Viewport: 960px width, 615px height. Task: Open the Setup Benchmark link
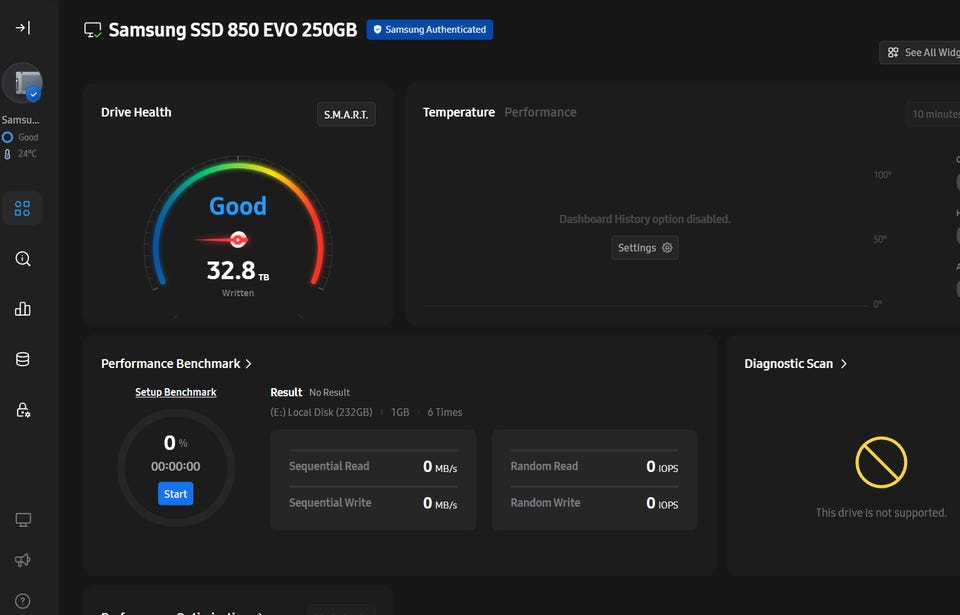point(176,392)
